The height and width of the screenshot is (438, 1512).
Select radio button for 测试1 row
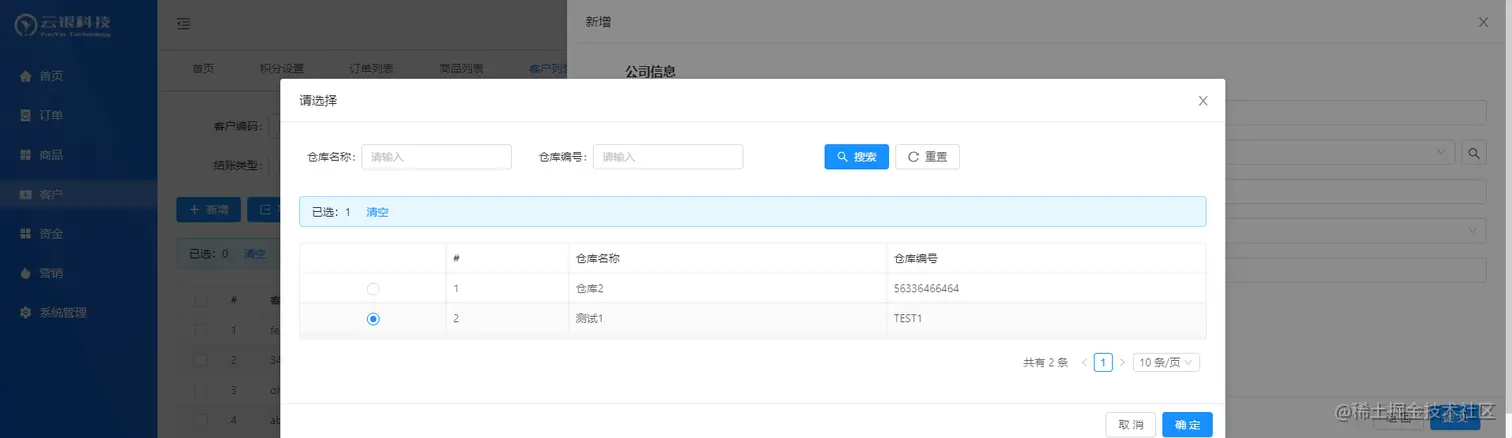click(373, 319)
